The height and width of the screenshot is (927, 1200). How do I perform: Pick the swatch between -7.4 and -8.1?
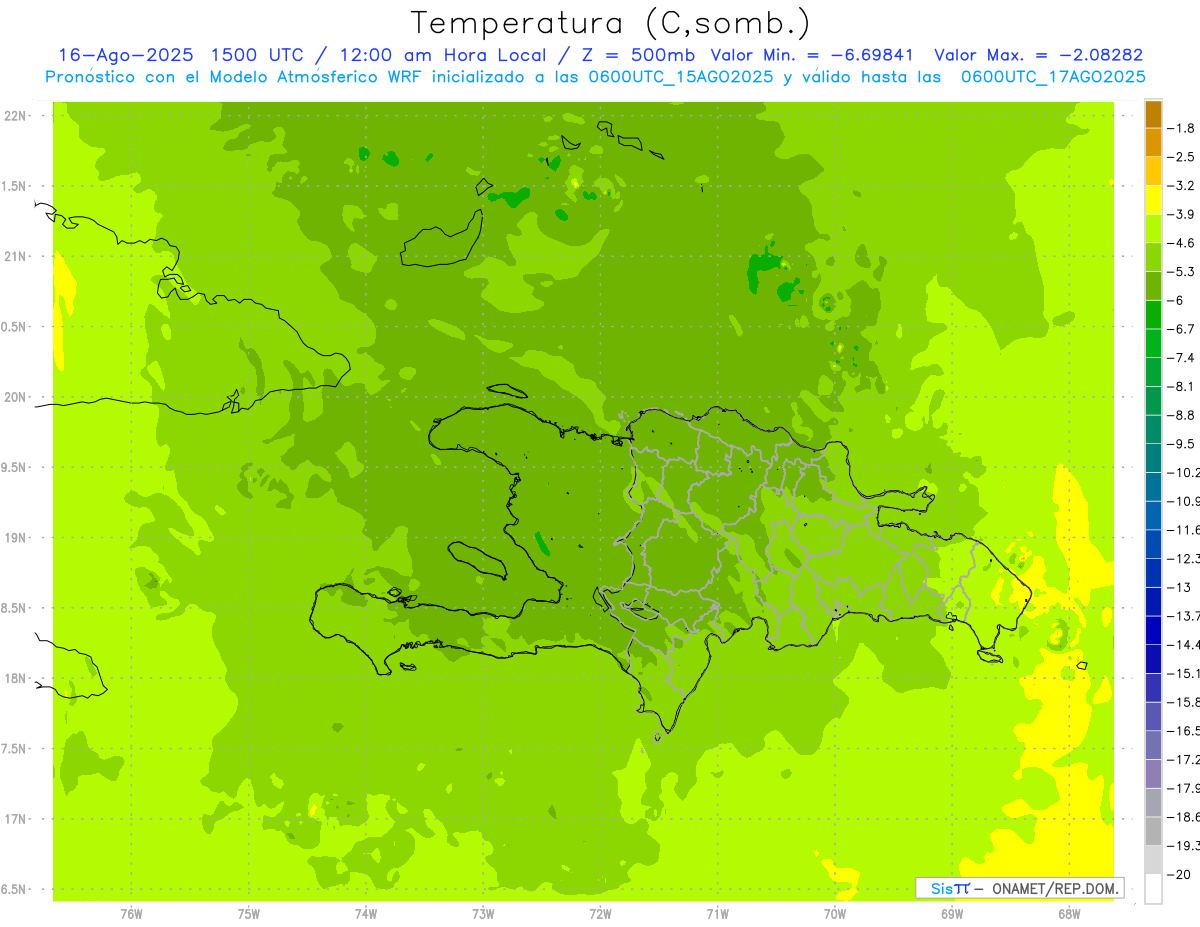point(1153,372)
